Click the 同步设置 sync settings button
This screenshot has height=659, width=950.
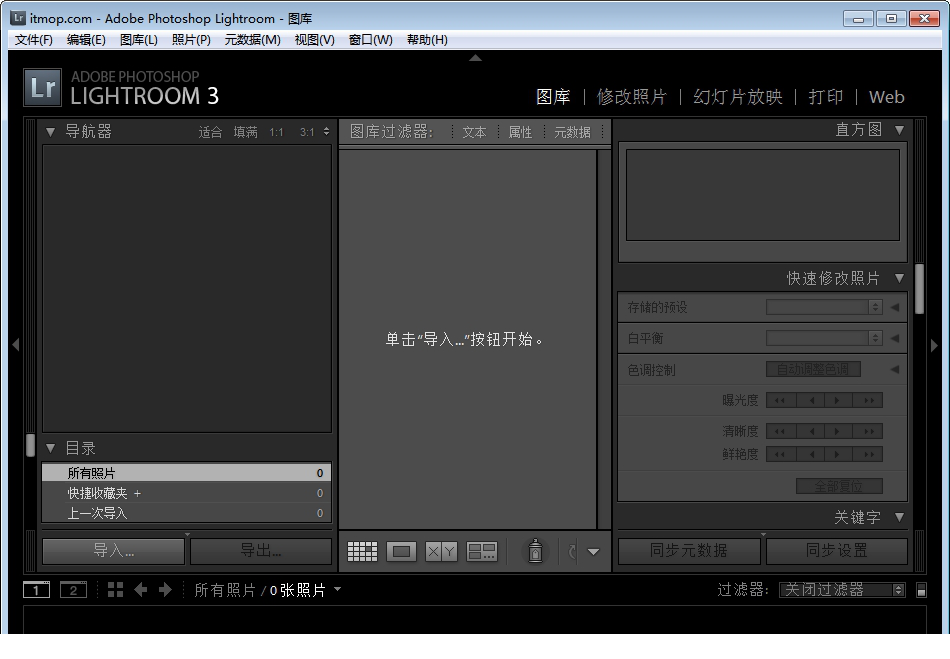coord(837,551)
